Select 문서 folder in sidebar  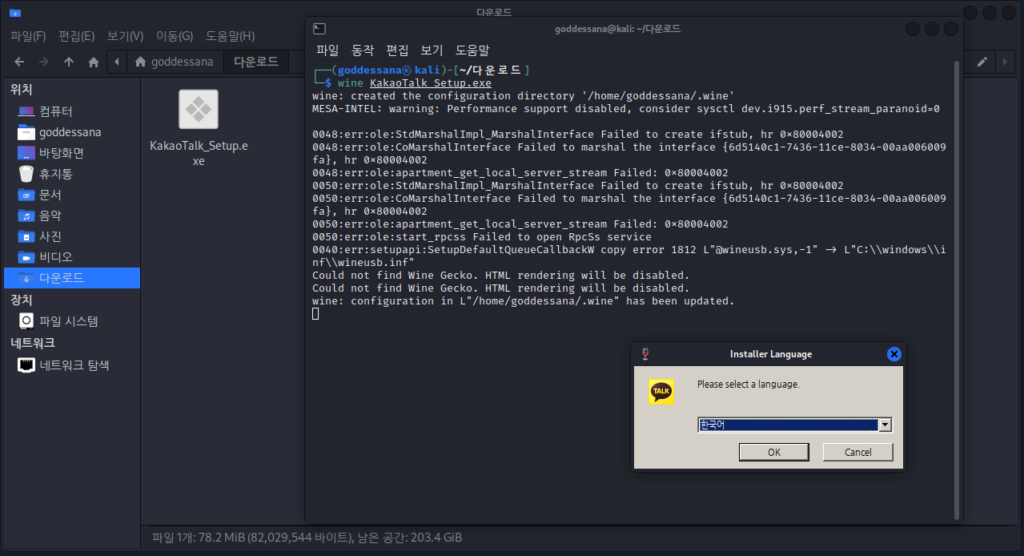72,195
